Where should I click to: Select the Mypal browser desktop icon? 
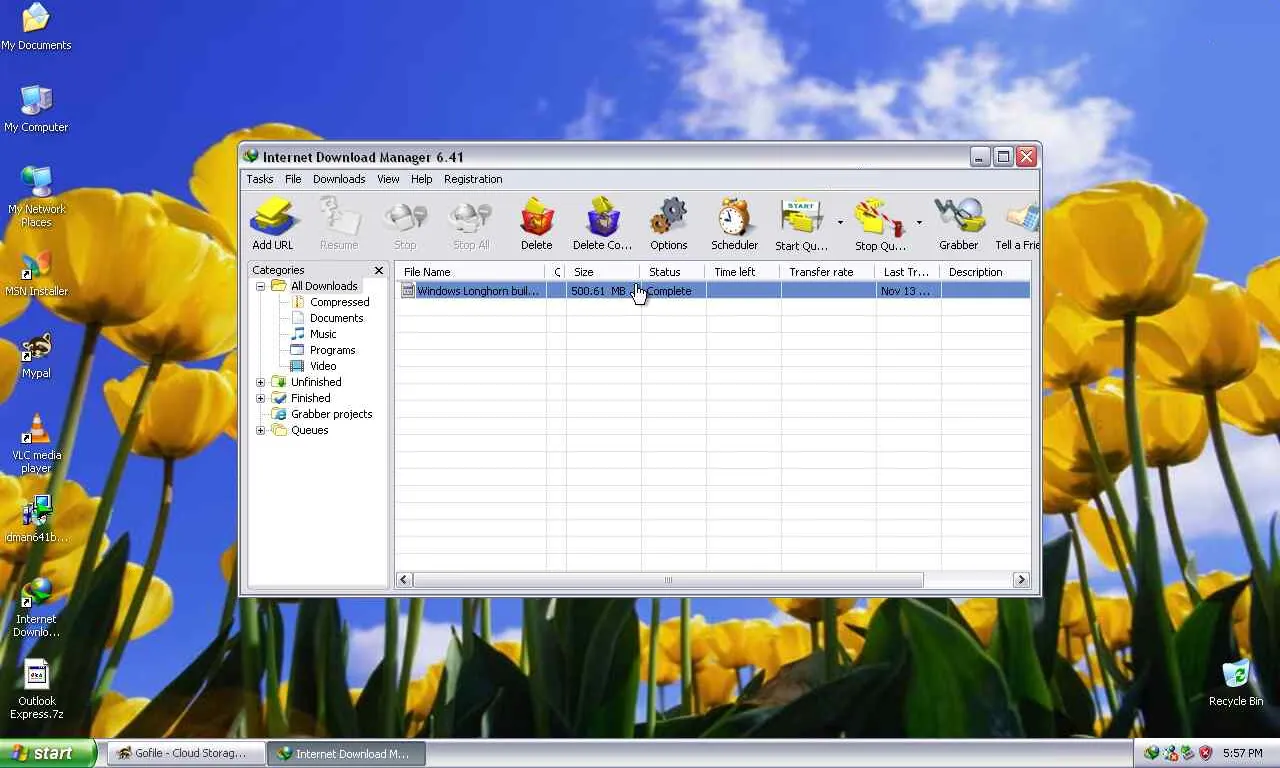tap(36, 355)
